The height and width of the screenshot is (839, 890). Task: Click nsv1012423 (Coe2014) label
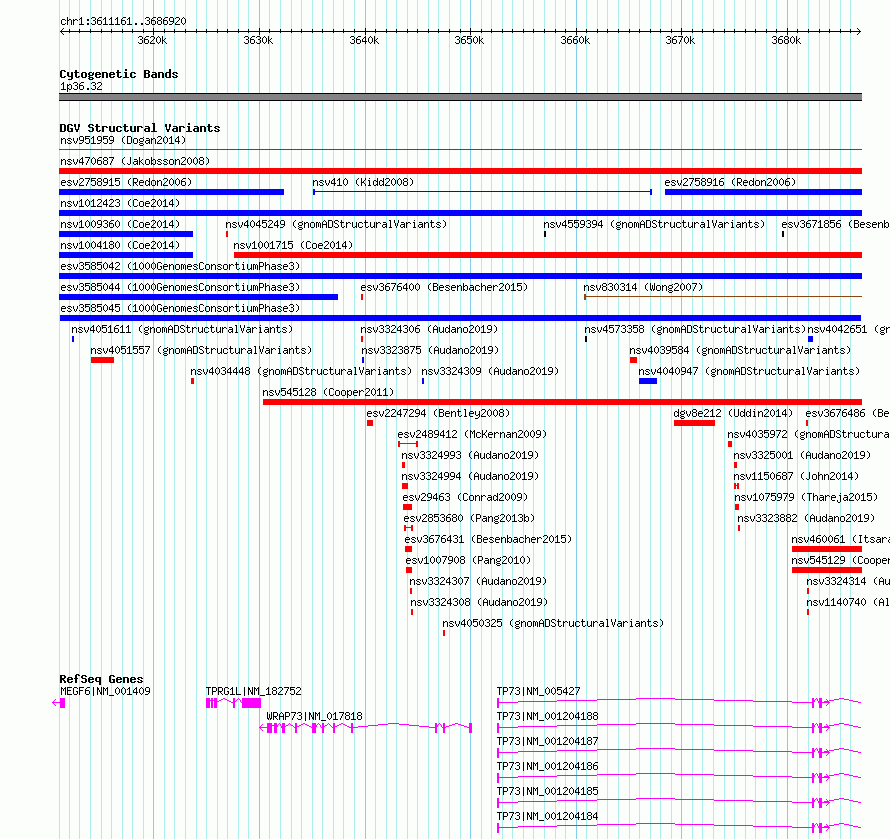click(x=120, y=203)
